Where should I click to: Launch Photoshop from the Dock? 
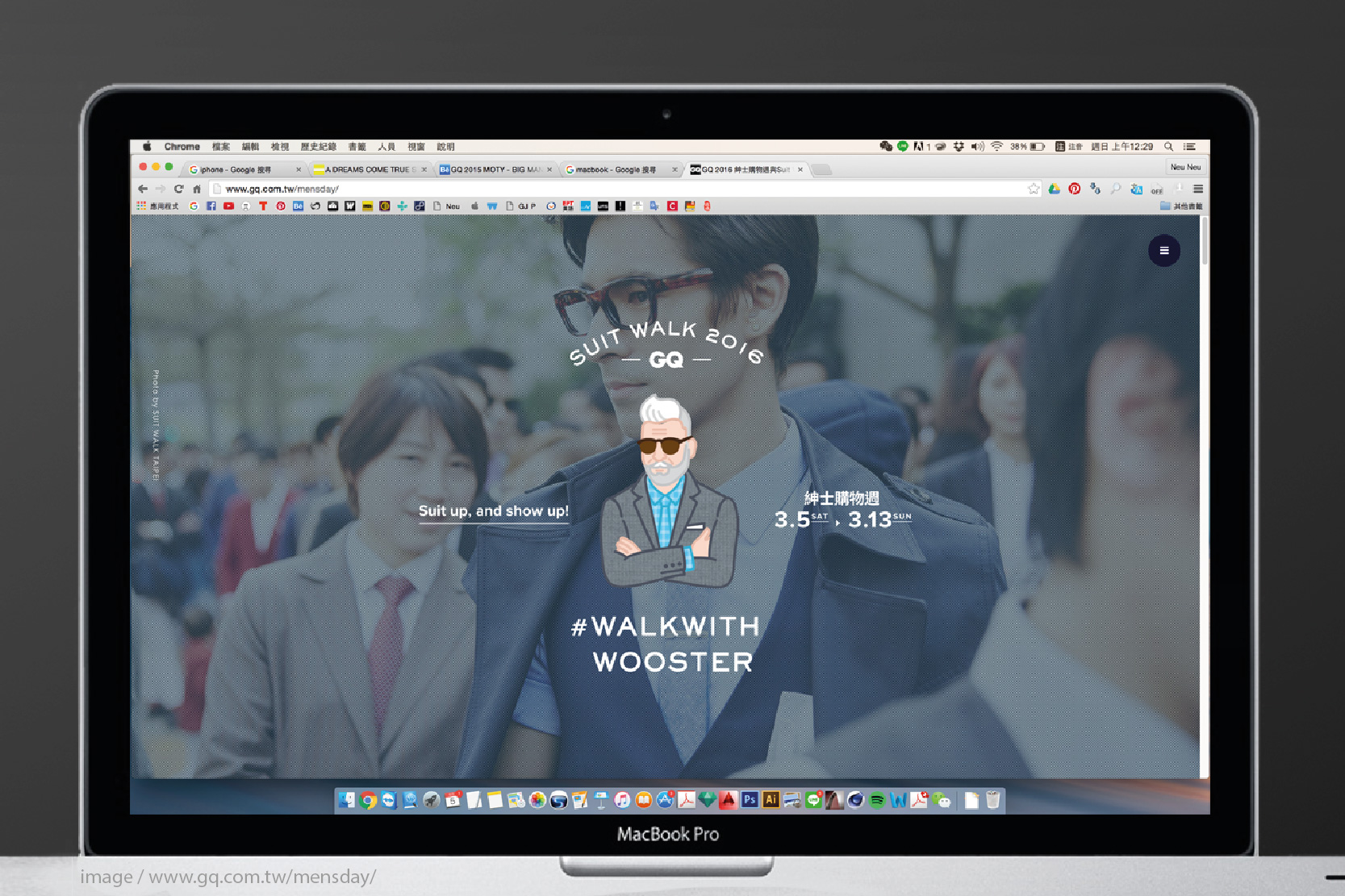(x=750, y=800)
